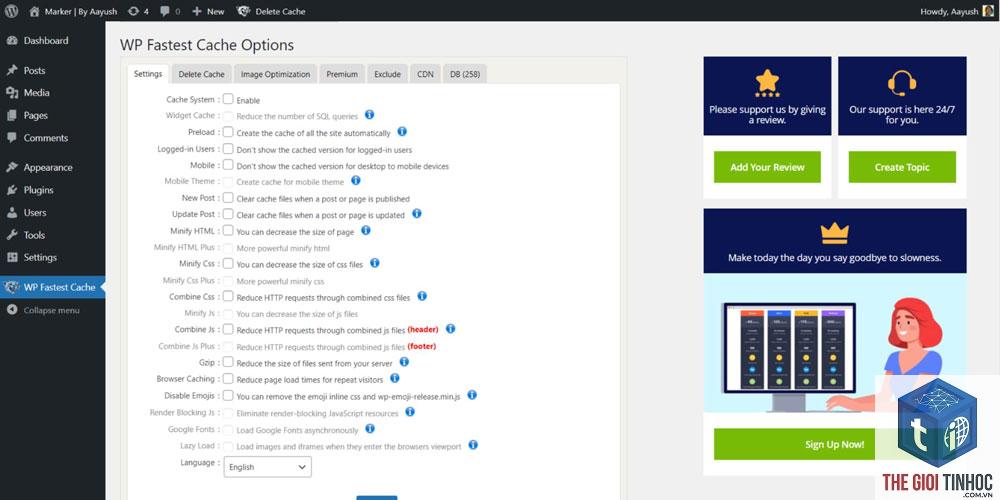Click the info icon beside Lazy Load

pyautogui.click(x=473, y=445)
